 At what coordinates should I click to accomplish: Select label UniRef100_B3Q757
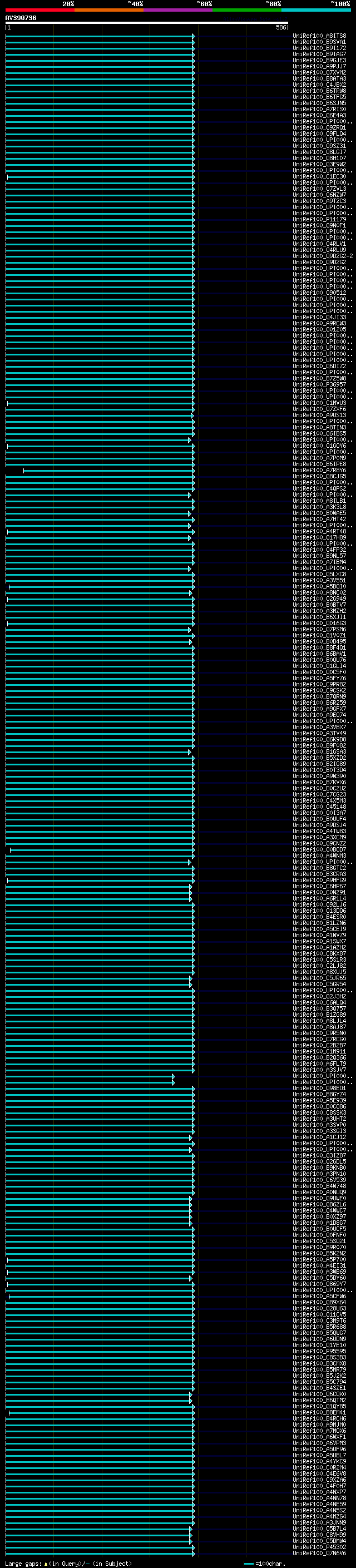click(x=319, y=1009)
